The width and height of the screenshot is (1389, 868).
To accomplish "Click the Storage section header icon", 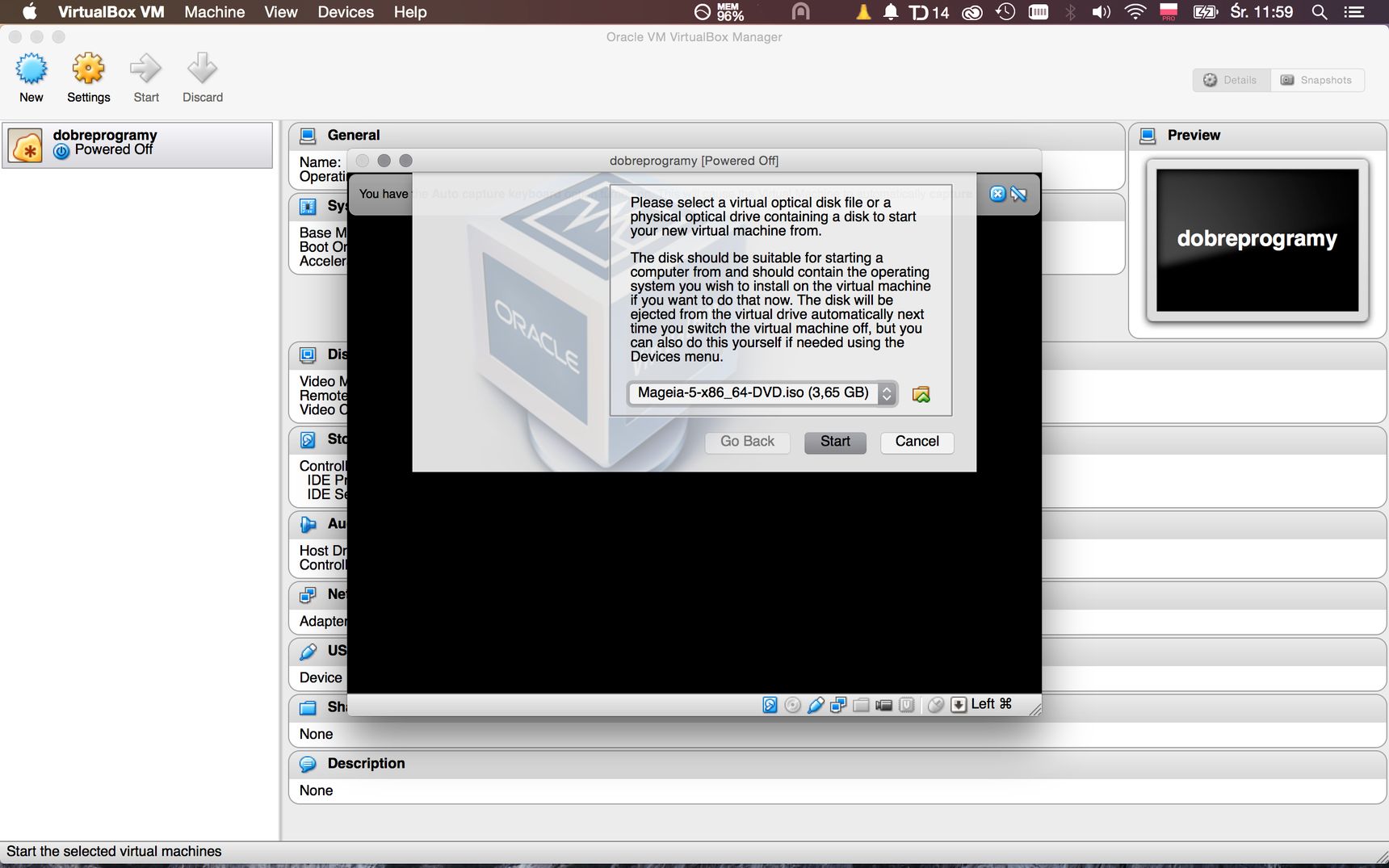I will [308, 440].
